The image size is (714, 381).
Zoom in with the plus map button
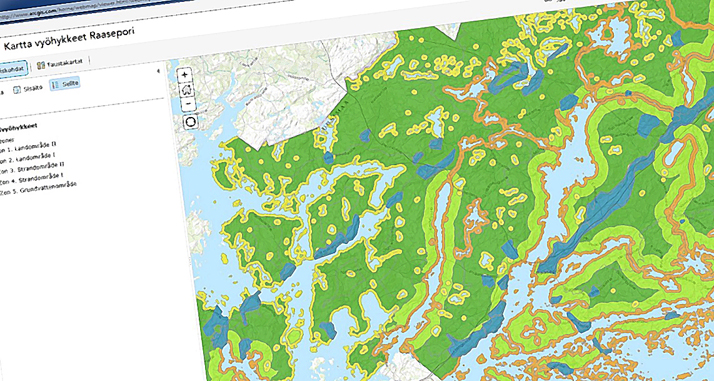click(184, 75)
